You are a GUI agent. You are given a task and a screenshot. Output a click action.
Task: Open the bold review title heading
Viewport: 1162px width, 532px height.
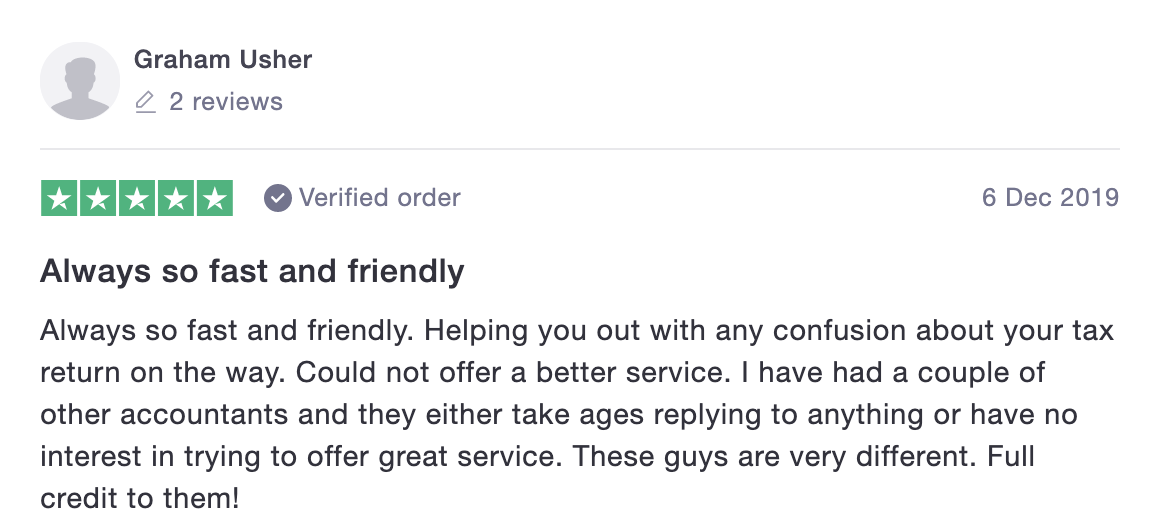pos(252,271)
